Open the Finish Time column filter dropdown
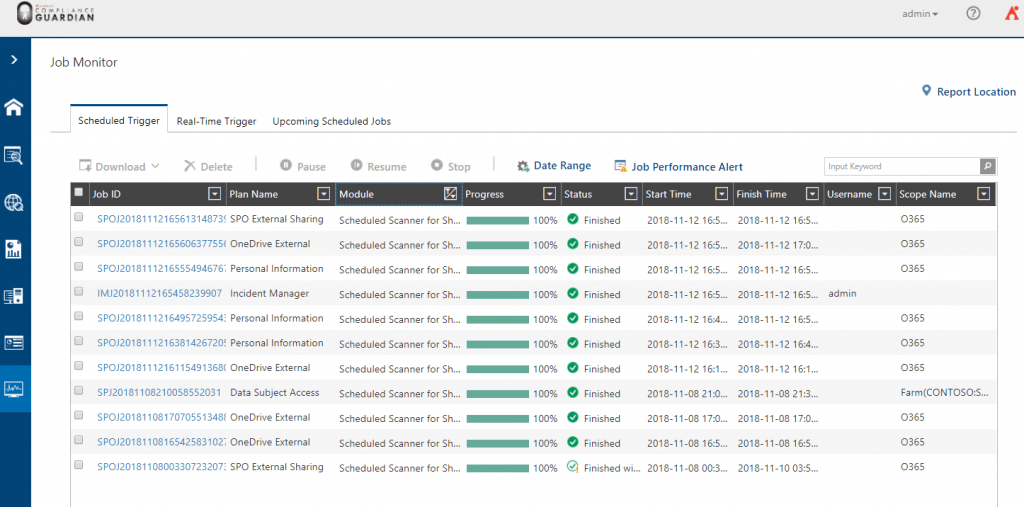Screen dimensions: 1024x507 812,194
